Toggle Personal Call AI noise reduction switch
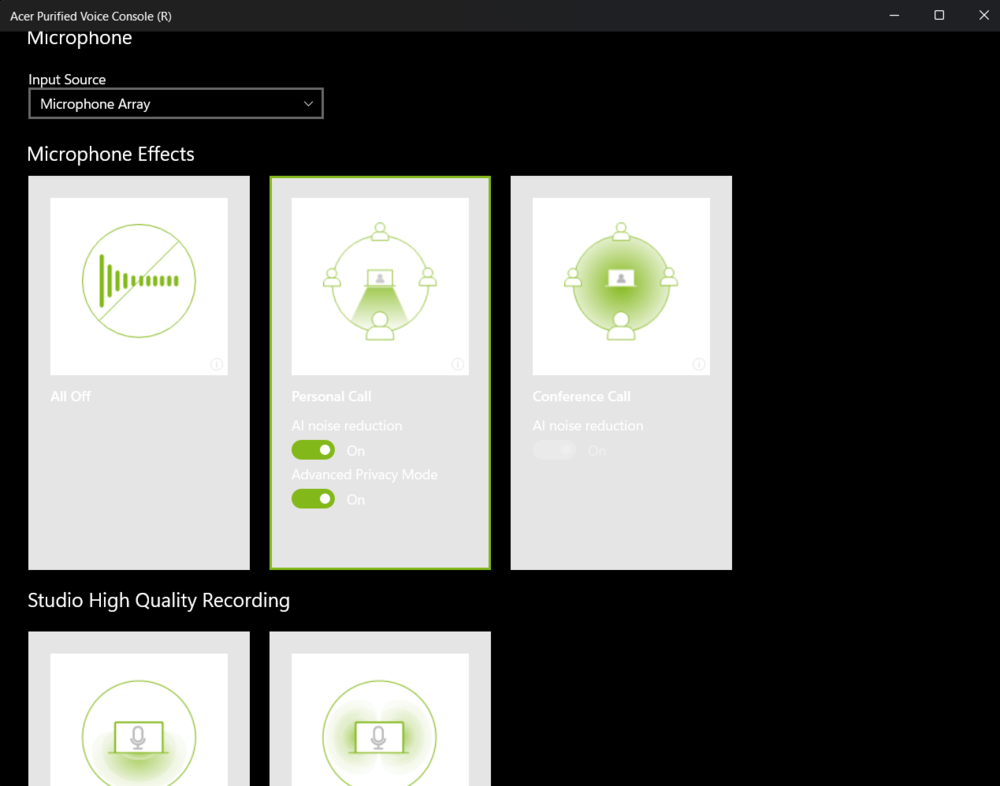Viewport: 1000px width, 786px height. point(313,450)
